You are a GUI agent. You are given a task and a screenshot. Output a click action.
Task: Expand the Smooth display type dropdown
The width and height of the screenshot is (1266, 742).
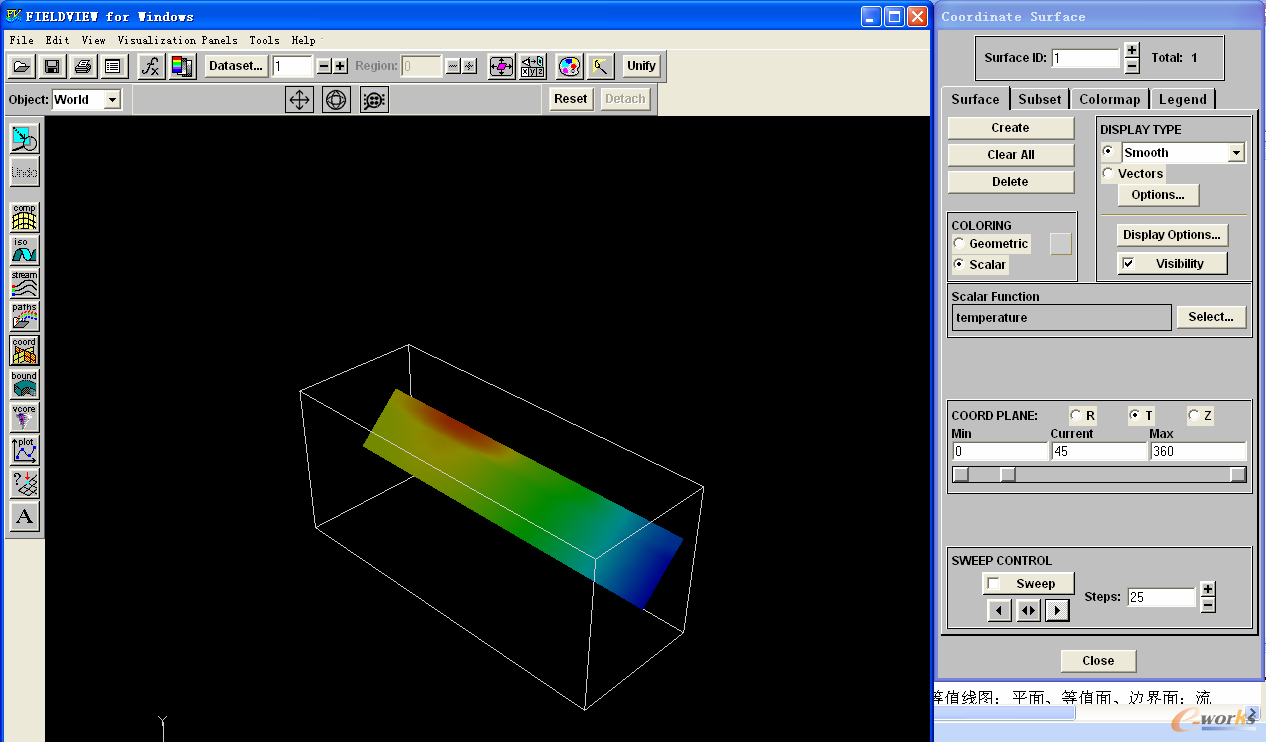coord(1236,153)
